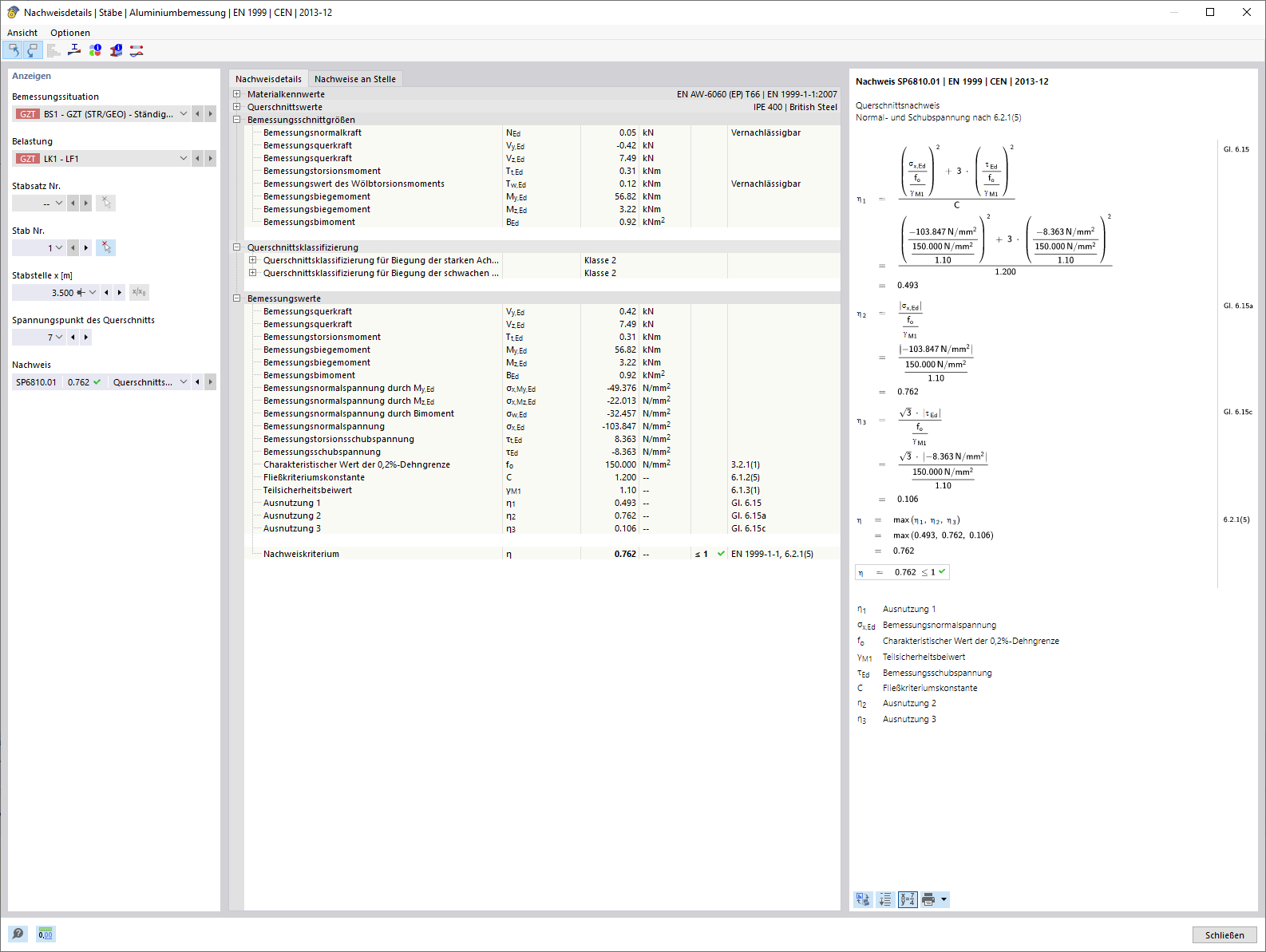Select the Ausnutzung 2 row

[542, 516]
